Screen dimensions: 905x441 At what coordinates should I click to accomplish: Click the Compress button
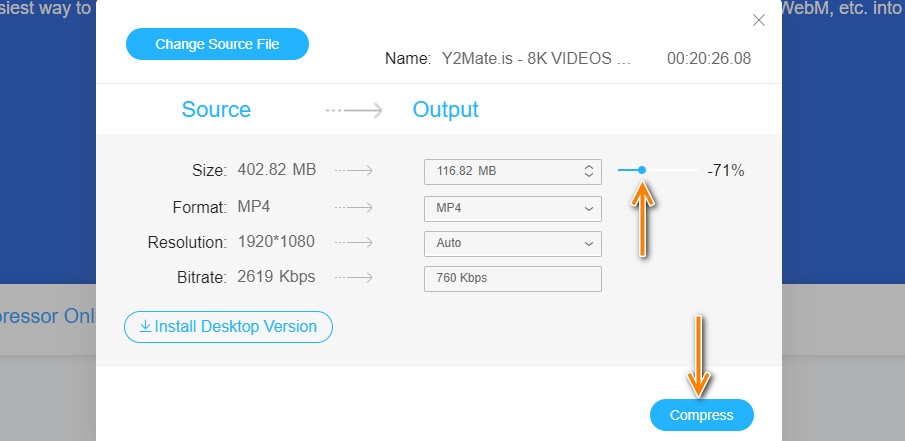701,415
